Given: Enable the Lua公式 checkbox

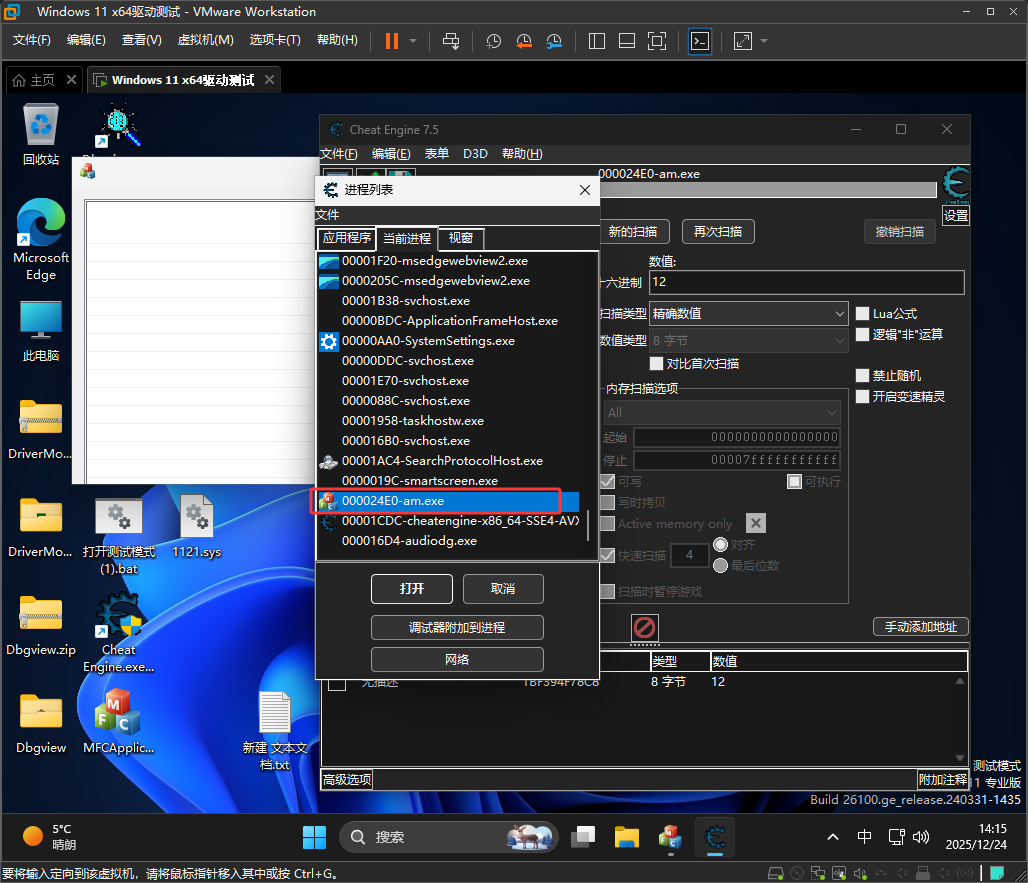Looking at the screenshot, I should 863,313.
